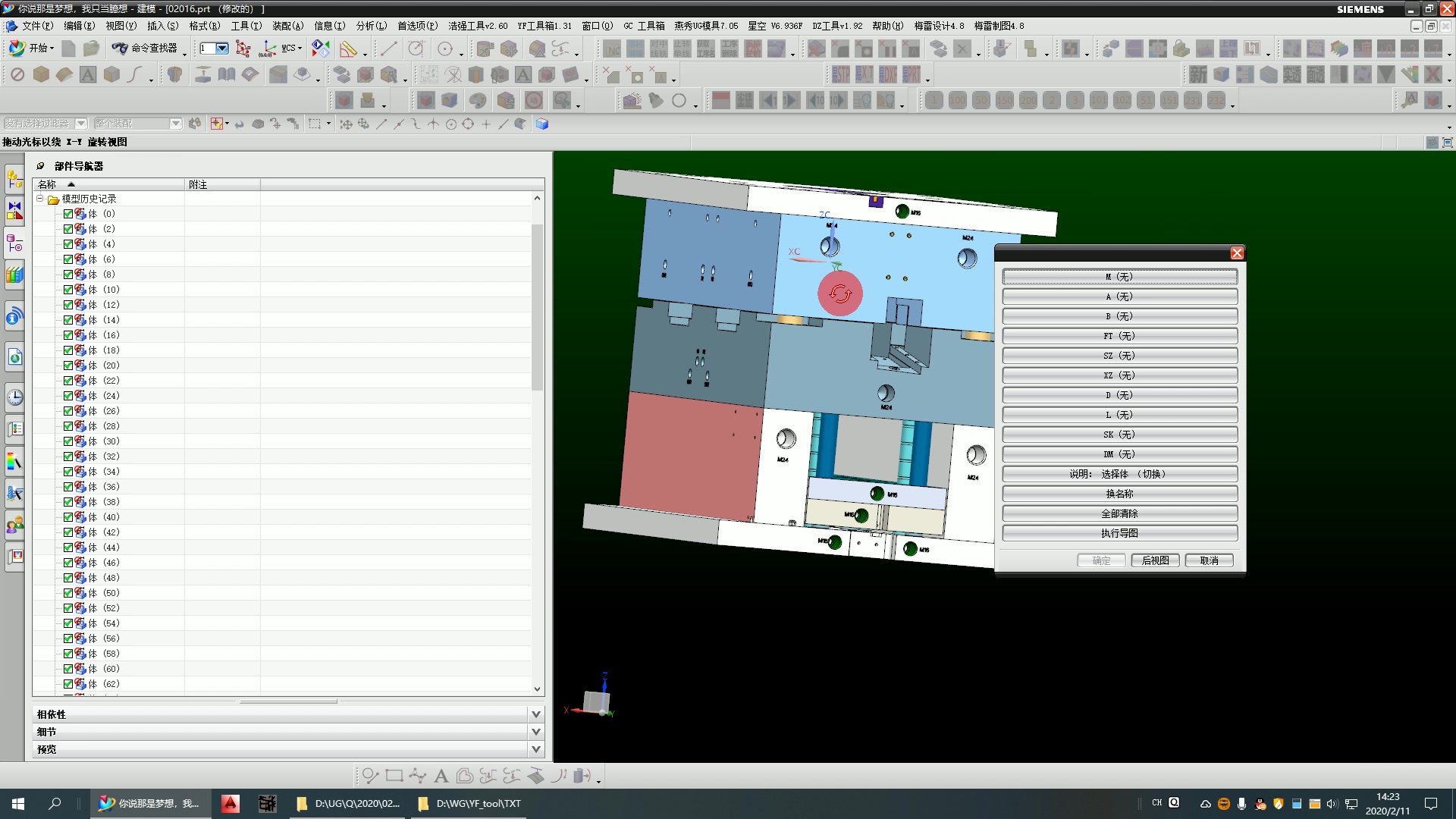Open the Part Navigator sidebar tab
Image resolution: width=1456 pixels, height=819 pixels.
point(14,244)
